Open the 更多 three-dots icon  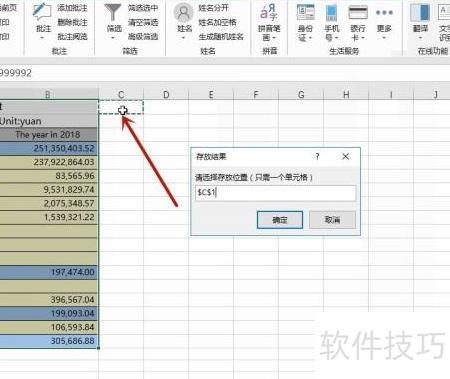(384, 13)
